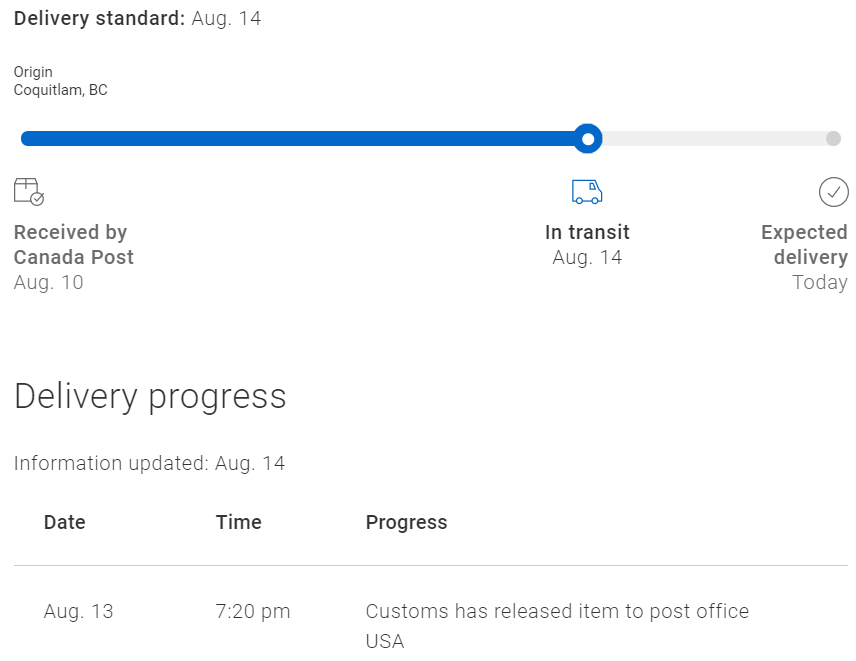
Task: Click the Date column header
Action: (64, 522)
